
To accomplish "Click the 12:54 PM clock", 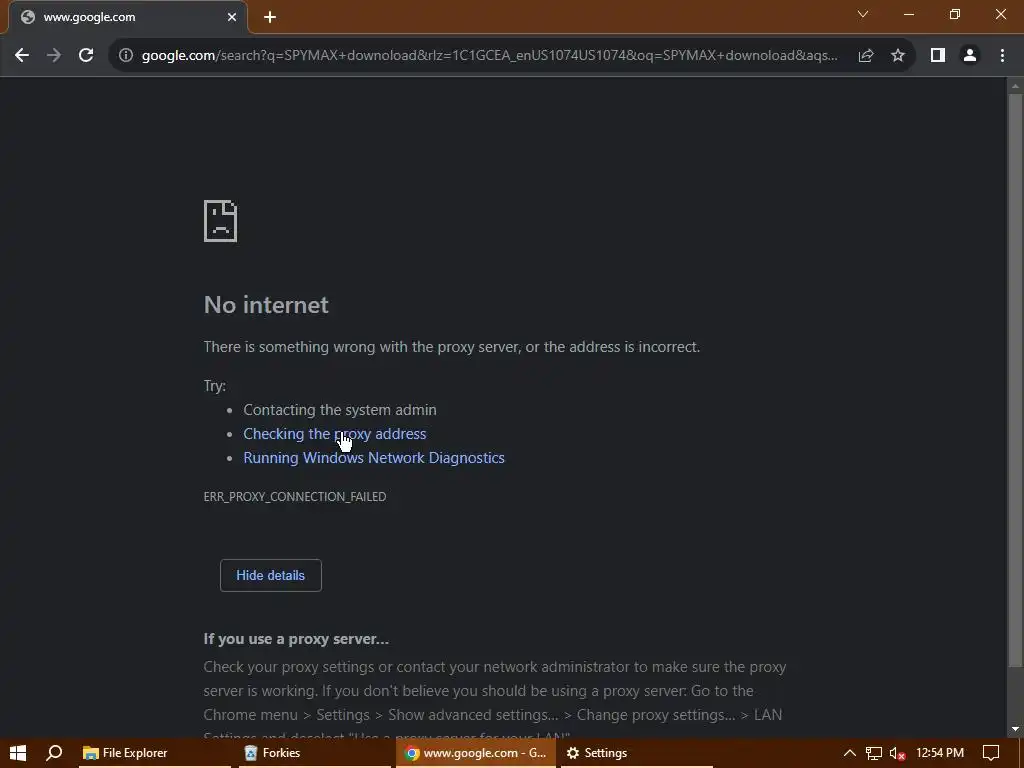I will (x=940, y=753).
